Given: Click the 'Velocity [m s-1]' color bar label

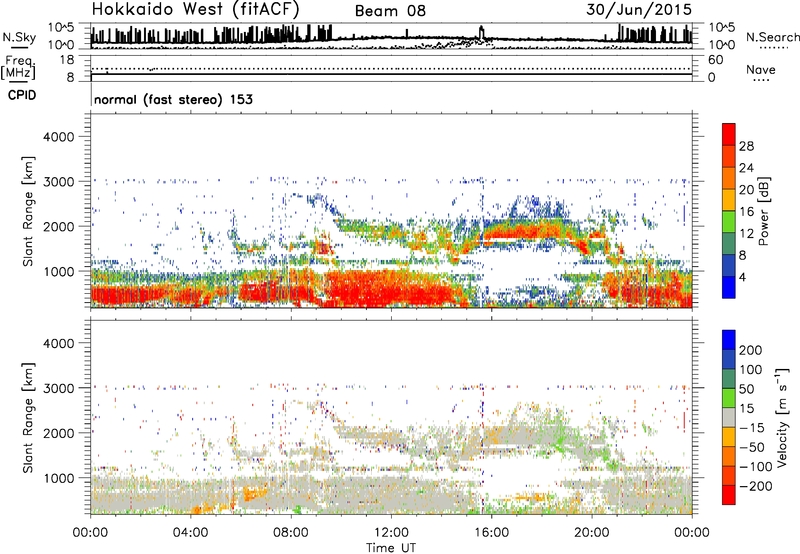Looking at the screenshot, I should (782, 417).
